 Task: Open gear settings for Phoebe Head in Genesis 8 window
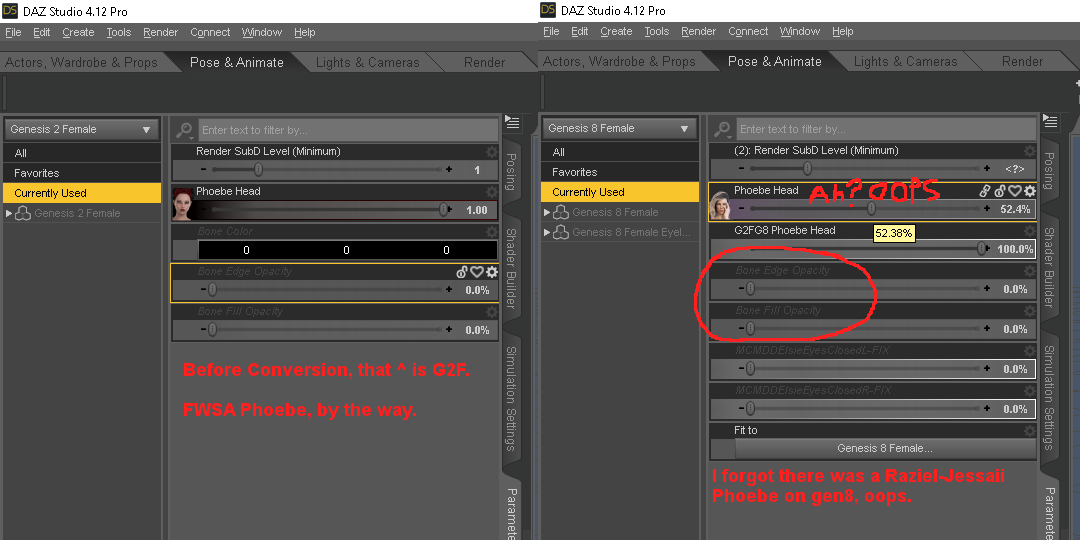1030,191
